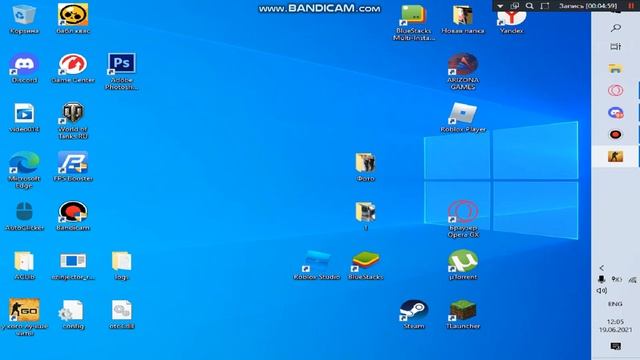Launch the BlueStacks shortcut beside Roblox Studio
The height and width of the screenshot is (360, 640).
click(x=365, y=265)
